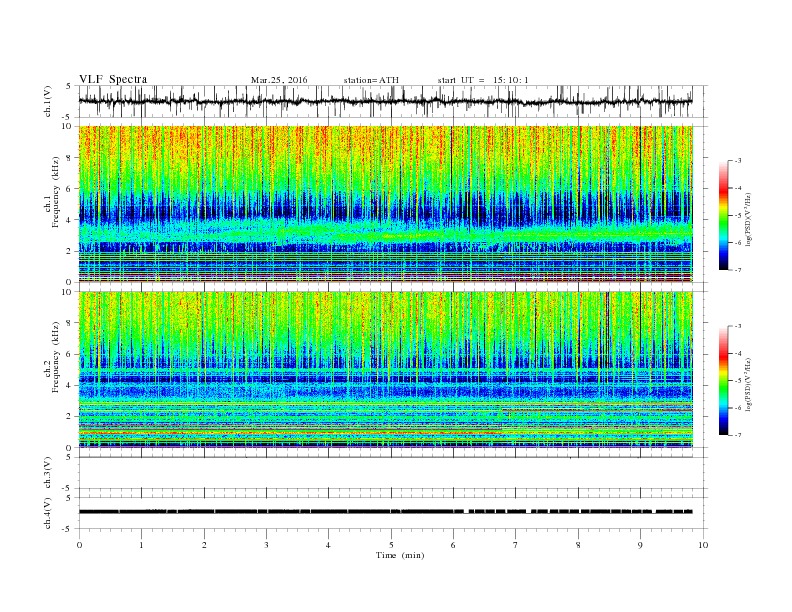
Task: Click the empty ch.3 voltage panel
Action: pyautogui.click(x=392, y=473)
